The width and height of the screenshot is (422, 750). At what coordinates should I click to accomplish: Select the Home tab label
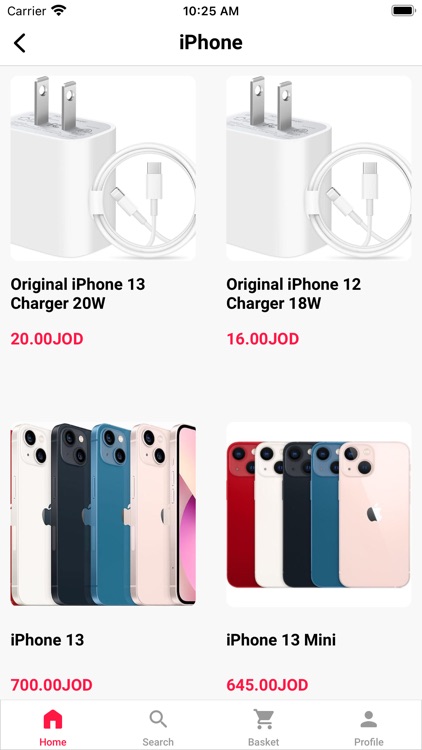click(53, 742)
